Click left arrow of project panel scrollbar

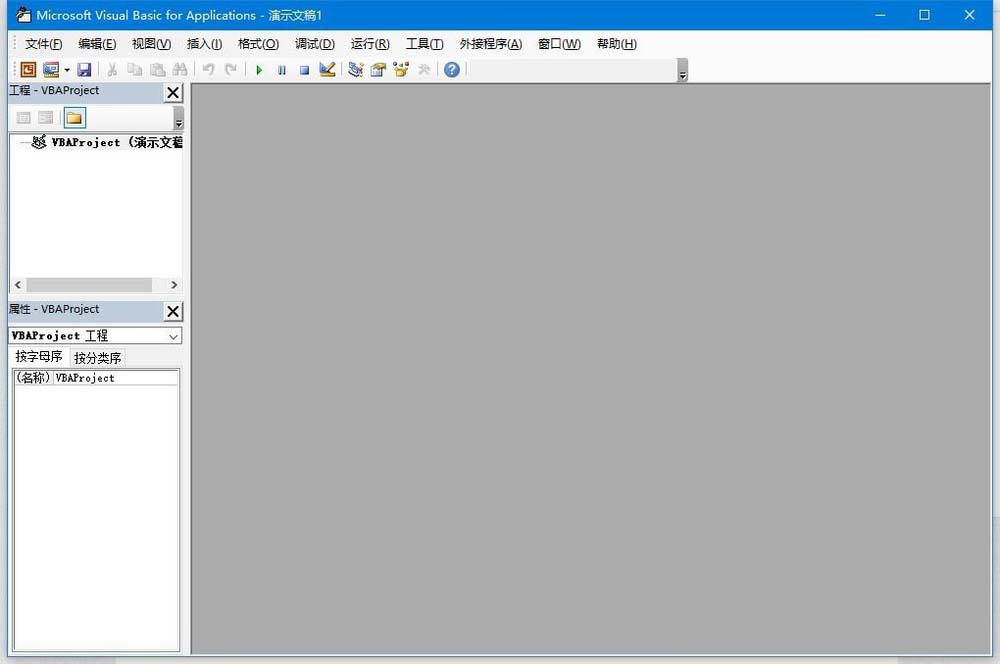click(x=18, y=284)
